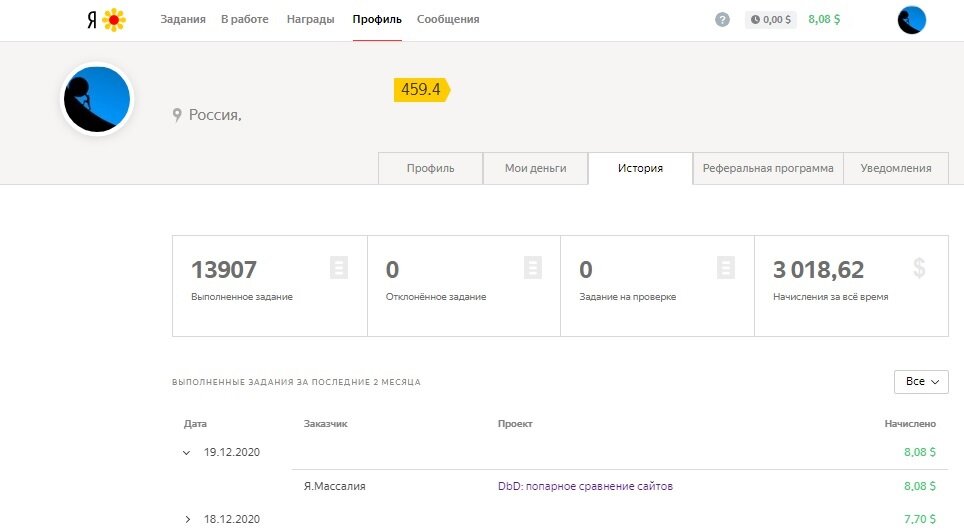Click the Выполненное задание label

coord(242,297)
